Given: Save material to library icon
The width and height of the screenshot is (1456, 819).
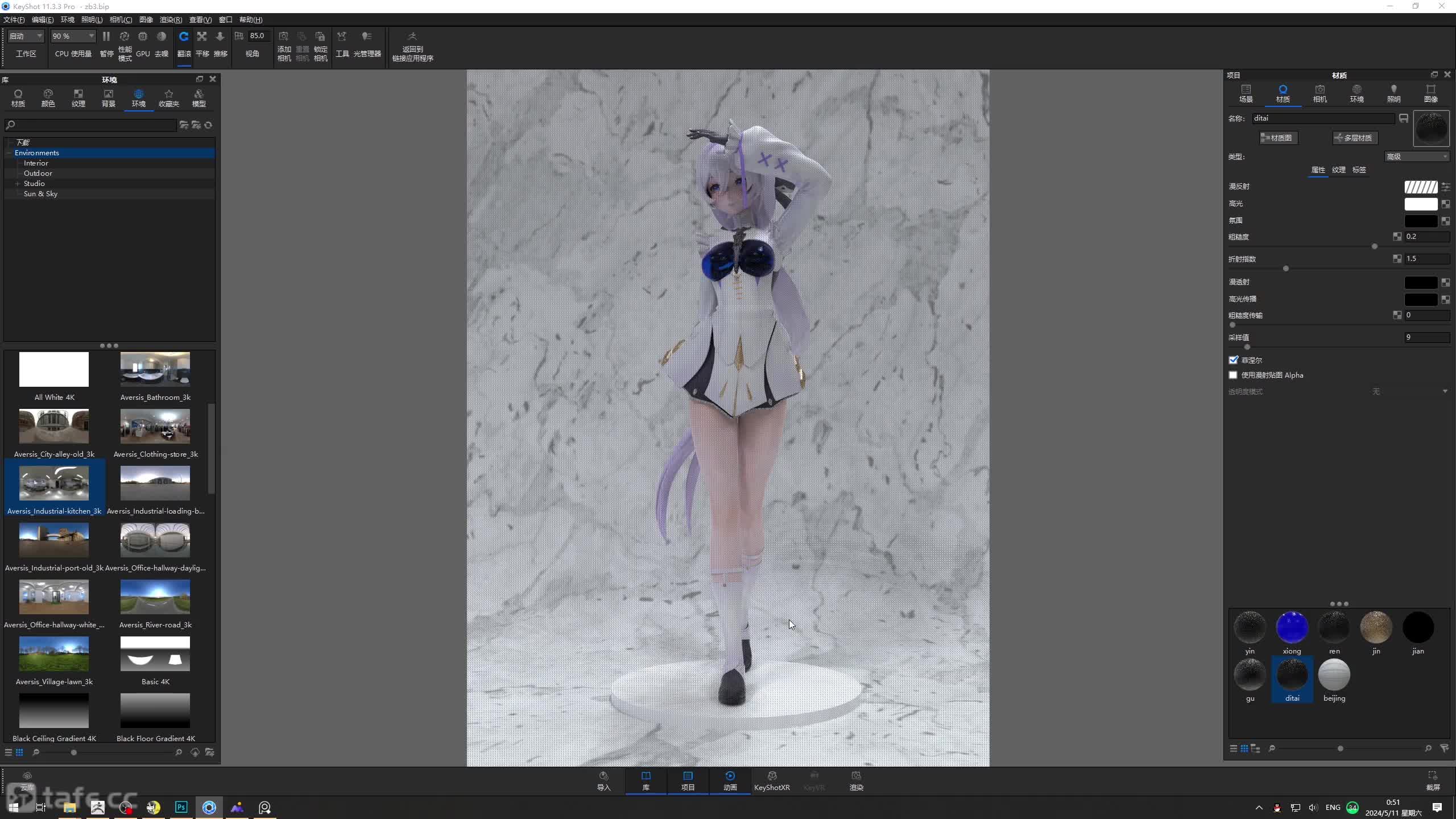Looking at the screenshot, I should coord(1404,118).
